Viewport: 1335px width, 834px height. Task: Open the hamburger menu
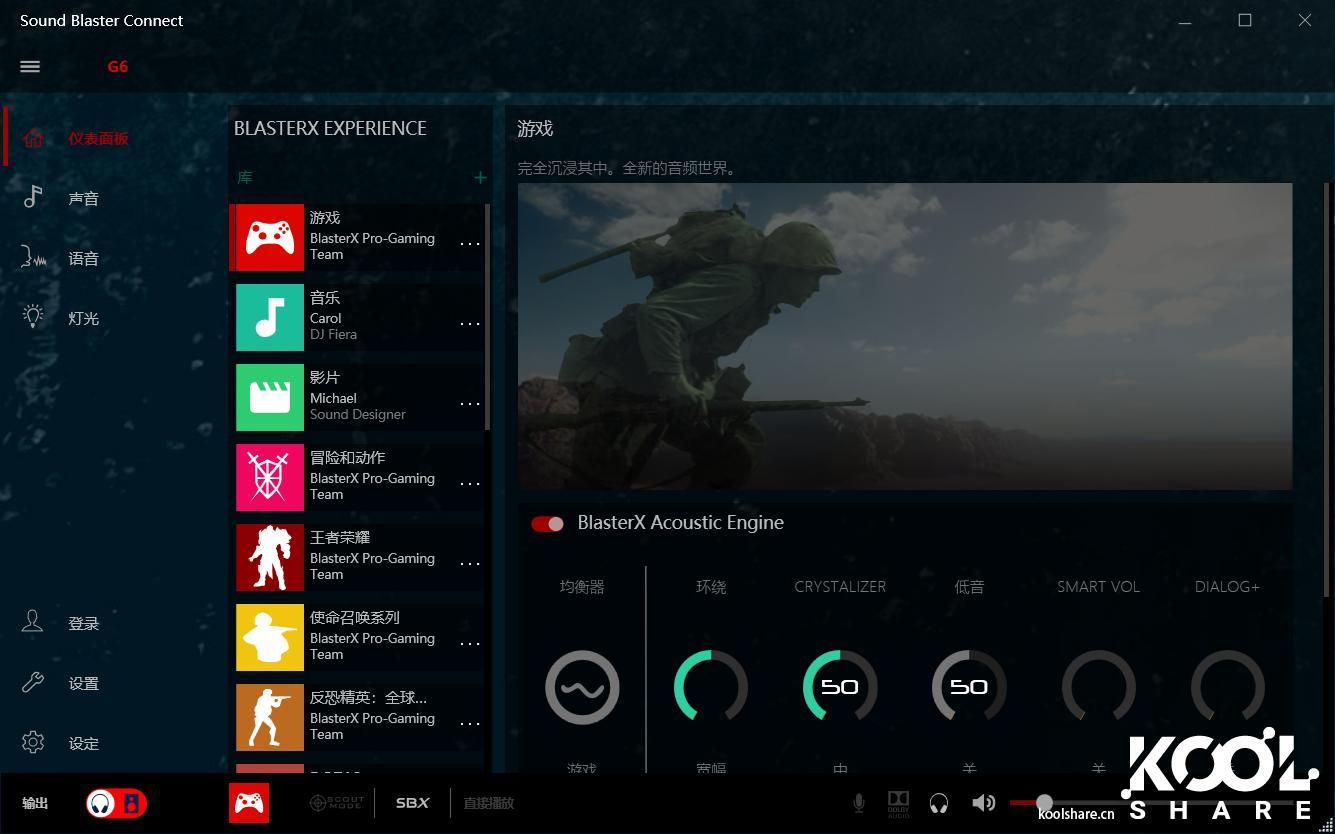[x=30, y=67]
